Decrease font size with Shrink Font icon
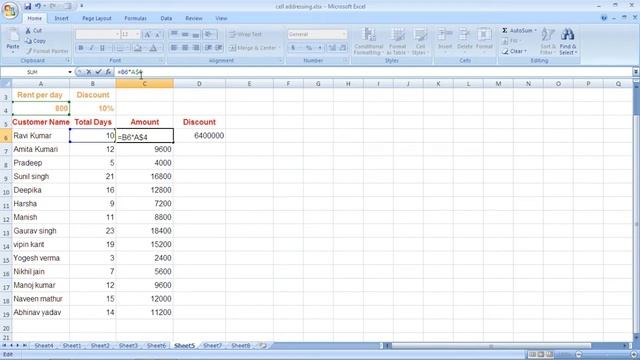 click(158, 35)
